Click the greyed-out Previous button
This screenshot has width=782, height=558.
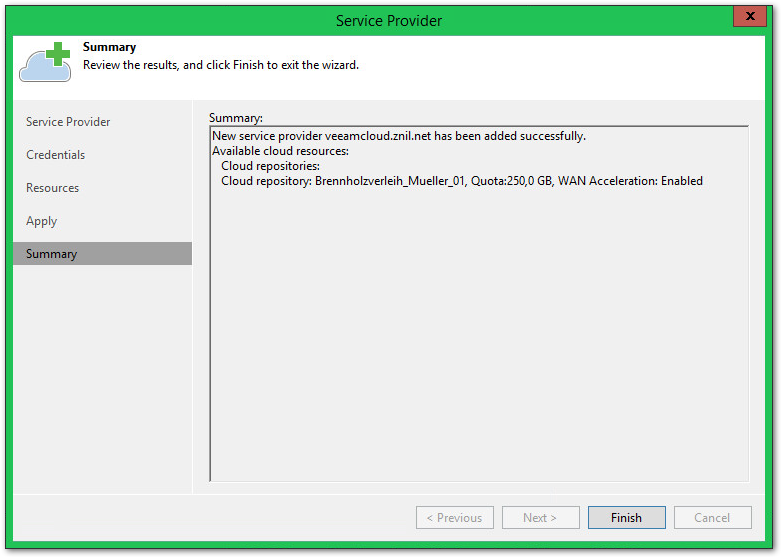point(454,518)
